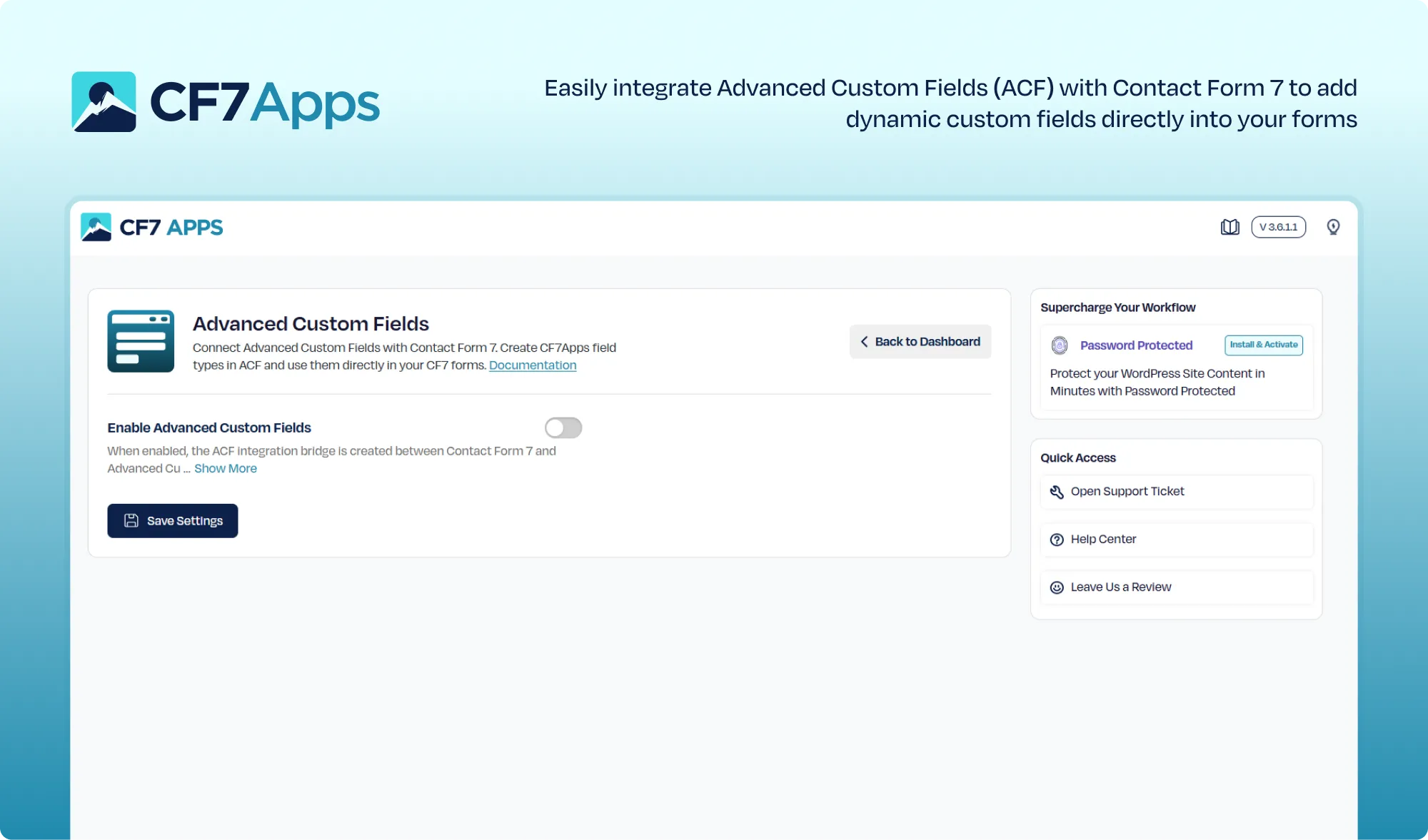Viewport: 1428px width, 840px height.
Task: Go Back to Dashboard
Action: 920,342
